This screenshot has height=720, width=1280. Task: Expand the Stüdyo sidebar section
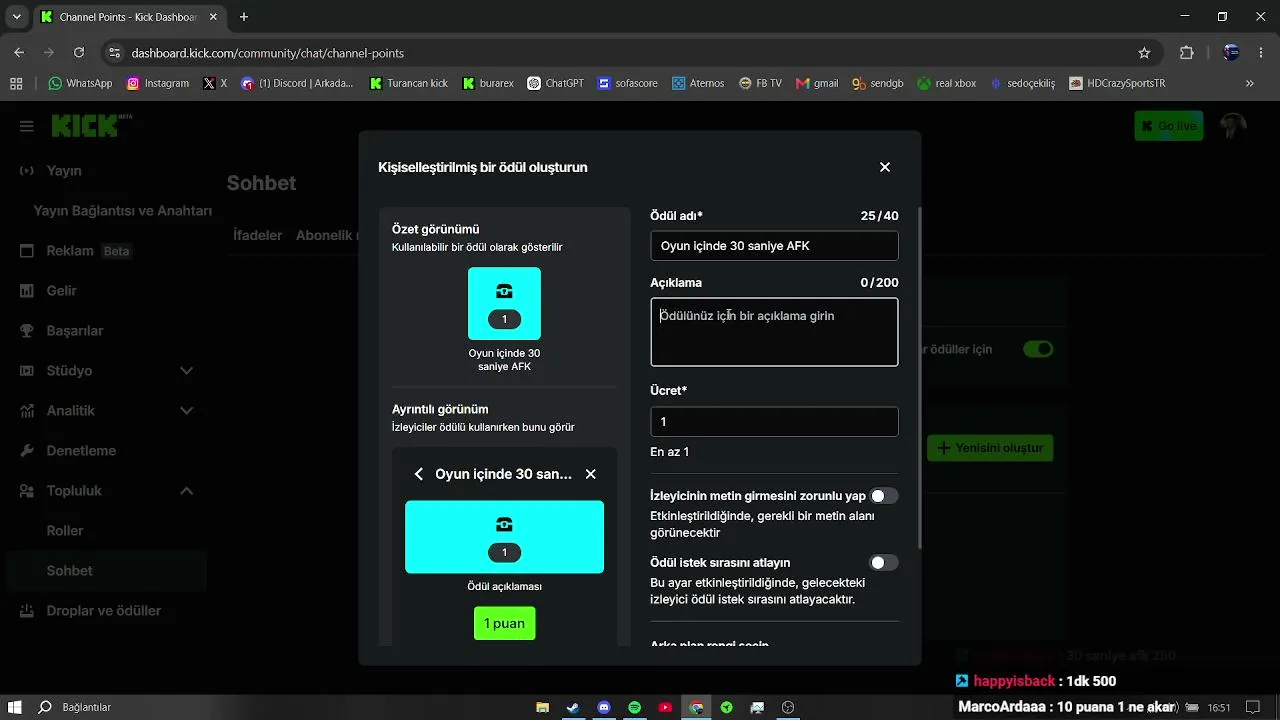(186, 371)
